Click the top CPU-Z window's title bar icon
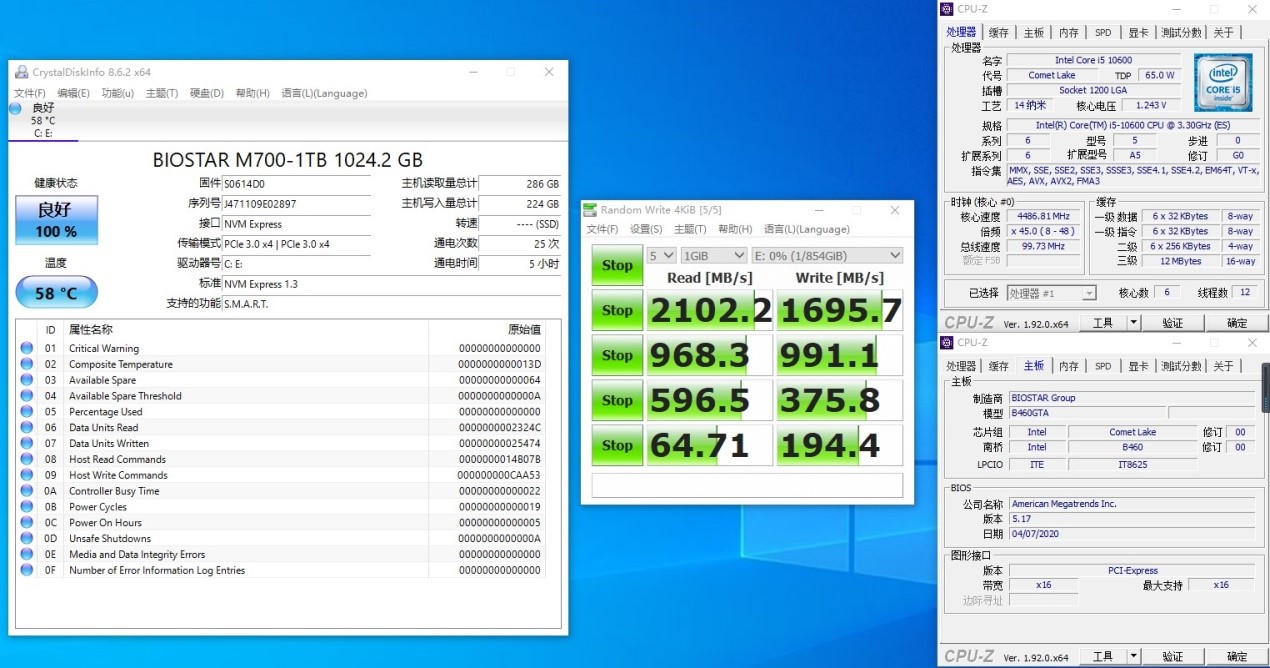The width and height of the screenshot is (1270, 668). (x=948, y=8)
